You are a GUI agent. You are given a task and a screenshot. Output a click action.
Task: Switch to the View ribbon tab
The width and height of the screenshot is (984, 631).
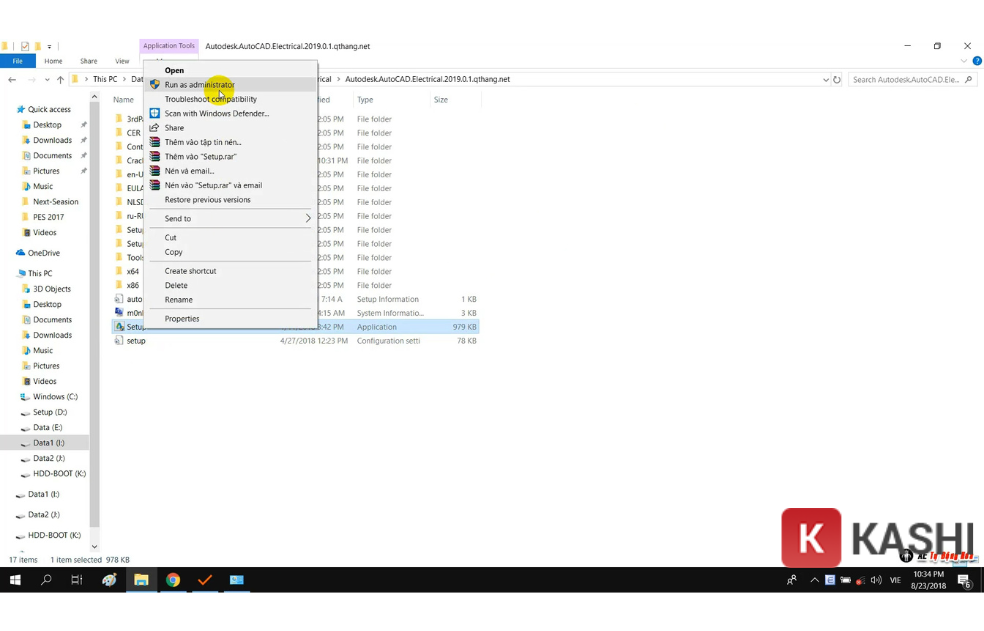[x=122, y=61]
